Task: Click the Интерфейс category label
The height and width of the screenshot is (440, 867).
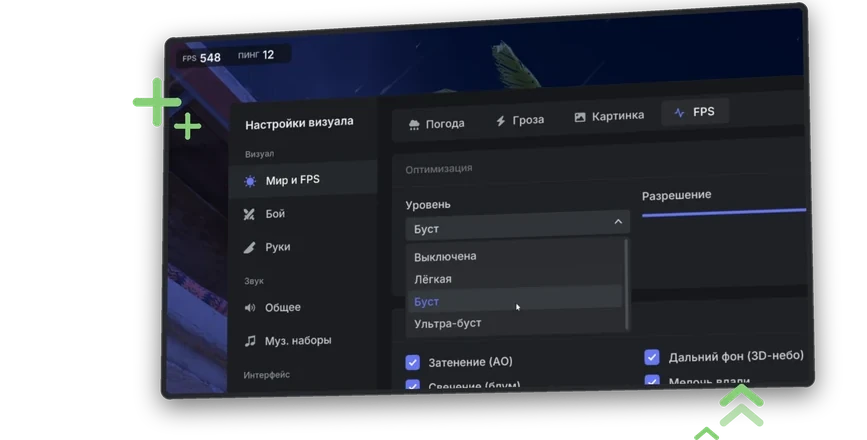Action: [x=267, y=375]
